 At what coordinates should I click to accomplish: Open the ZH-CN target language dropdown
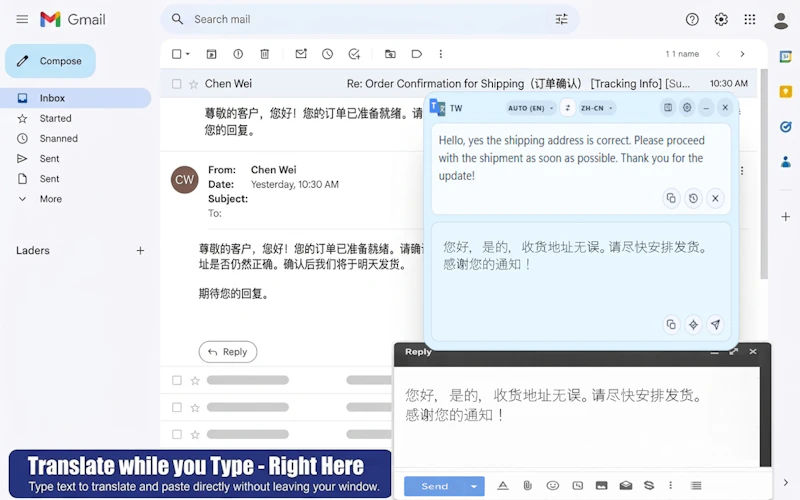(x=596, y=108)
